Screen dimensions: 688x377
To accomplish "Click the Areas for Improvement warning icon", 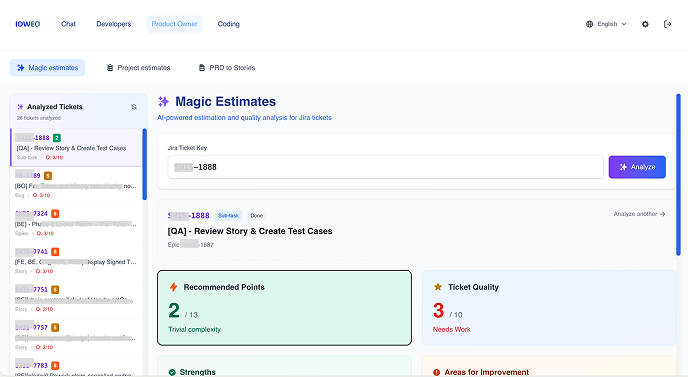I will [x=437, y=372].
